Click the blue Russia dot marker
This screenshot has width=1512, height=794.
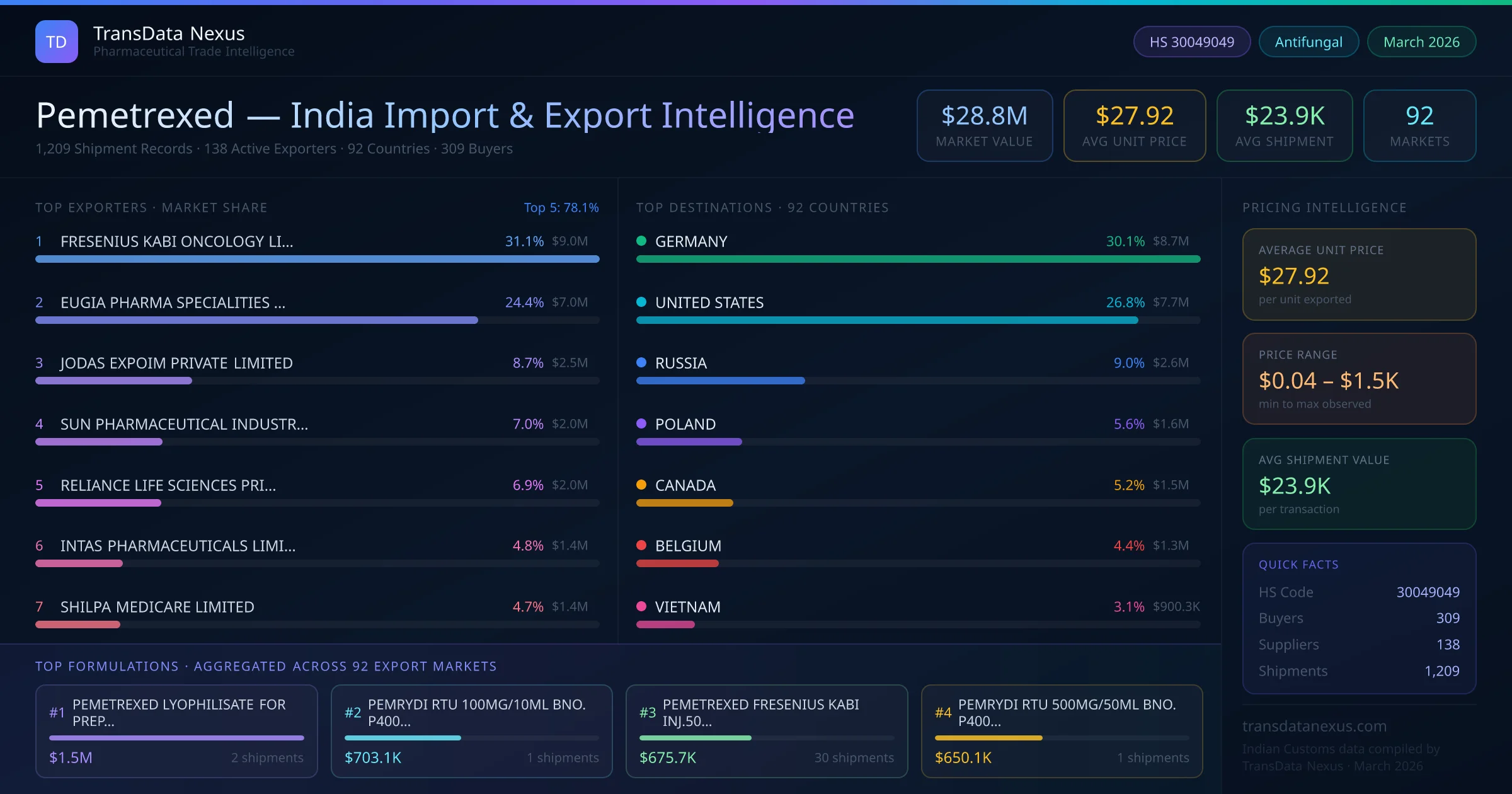pos(641,362)
